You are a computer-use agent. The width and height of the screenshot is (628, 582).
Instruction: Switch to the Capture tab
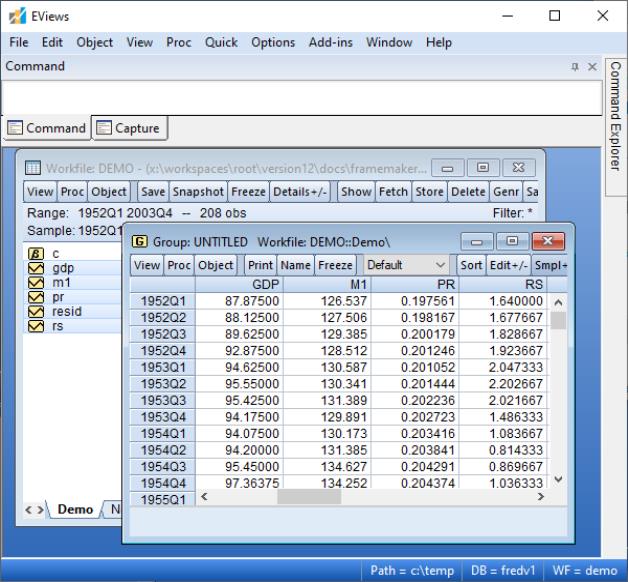point(128,128)
